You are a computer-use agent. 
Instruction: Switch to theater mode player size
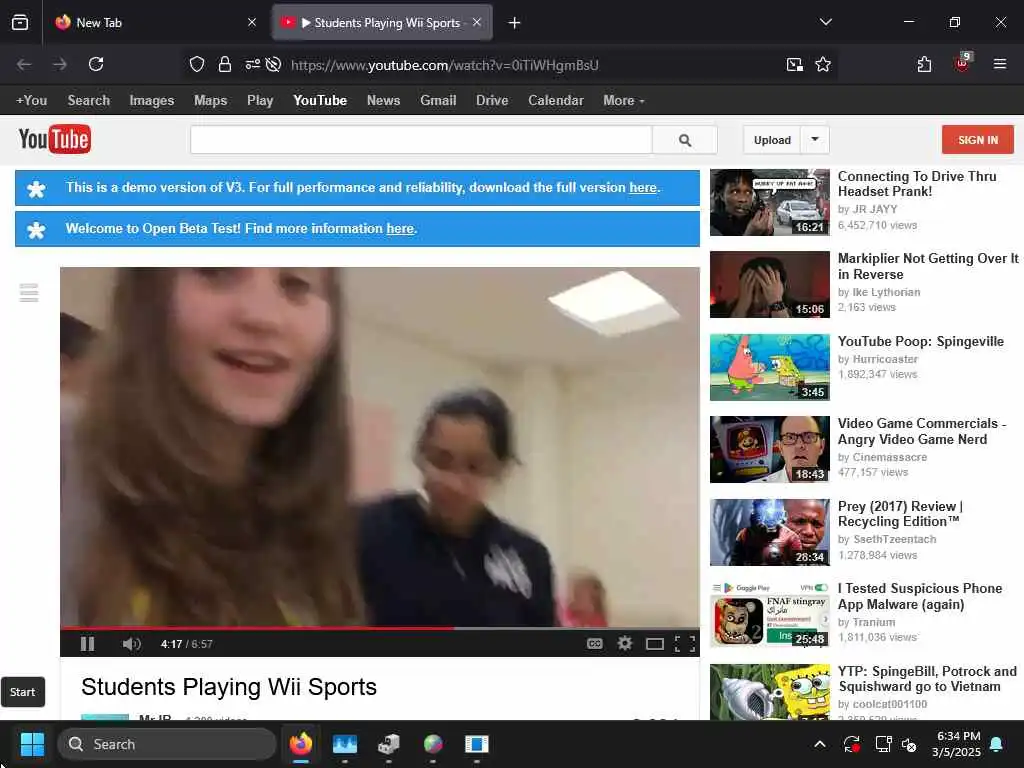click(654, 645)
